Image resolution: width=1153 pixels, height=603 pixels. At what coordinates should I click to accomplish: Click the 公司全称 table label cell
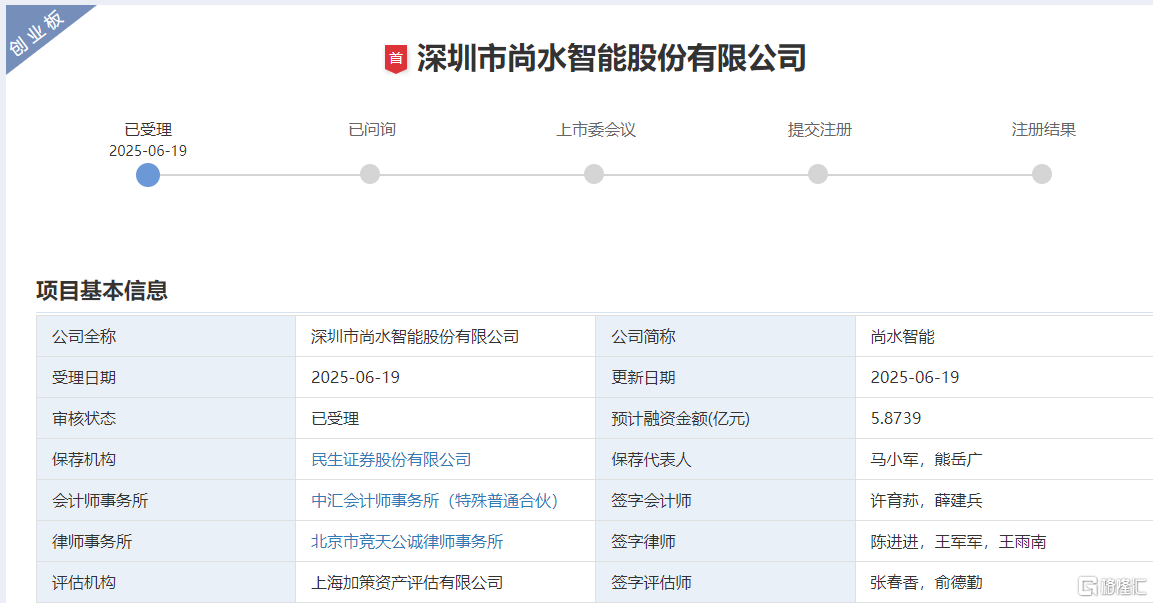(x=166, y=337)
